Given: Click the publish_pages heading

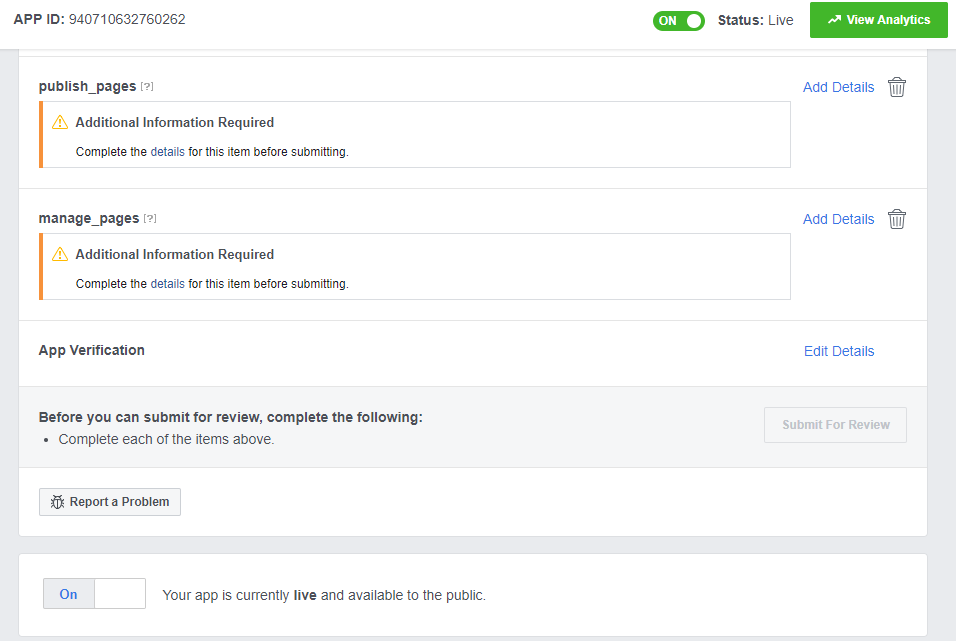Looking at the screenshot, I should coord(87,87).
